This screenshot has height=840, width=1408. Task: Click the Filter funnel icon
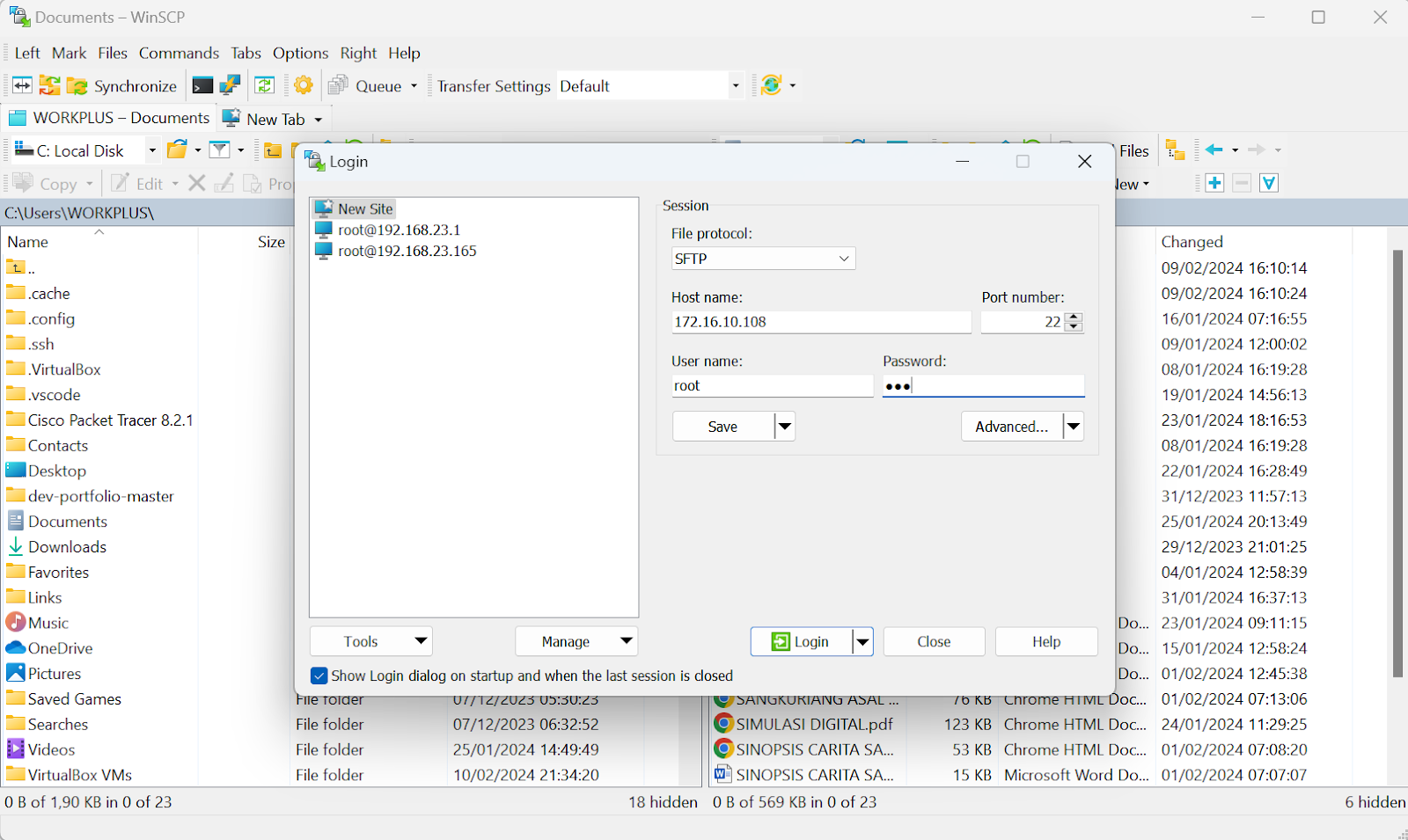click(x=220, y=150)
